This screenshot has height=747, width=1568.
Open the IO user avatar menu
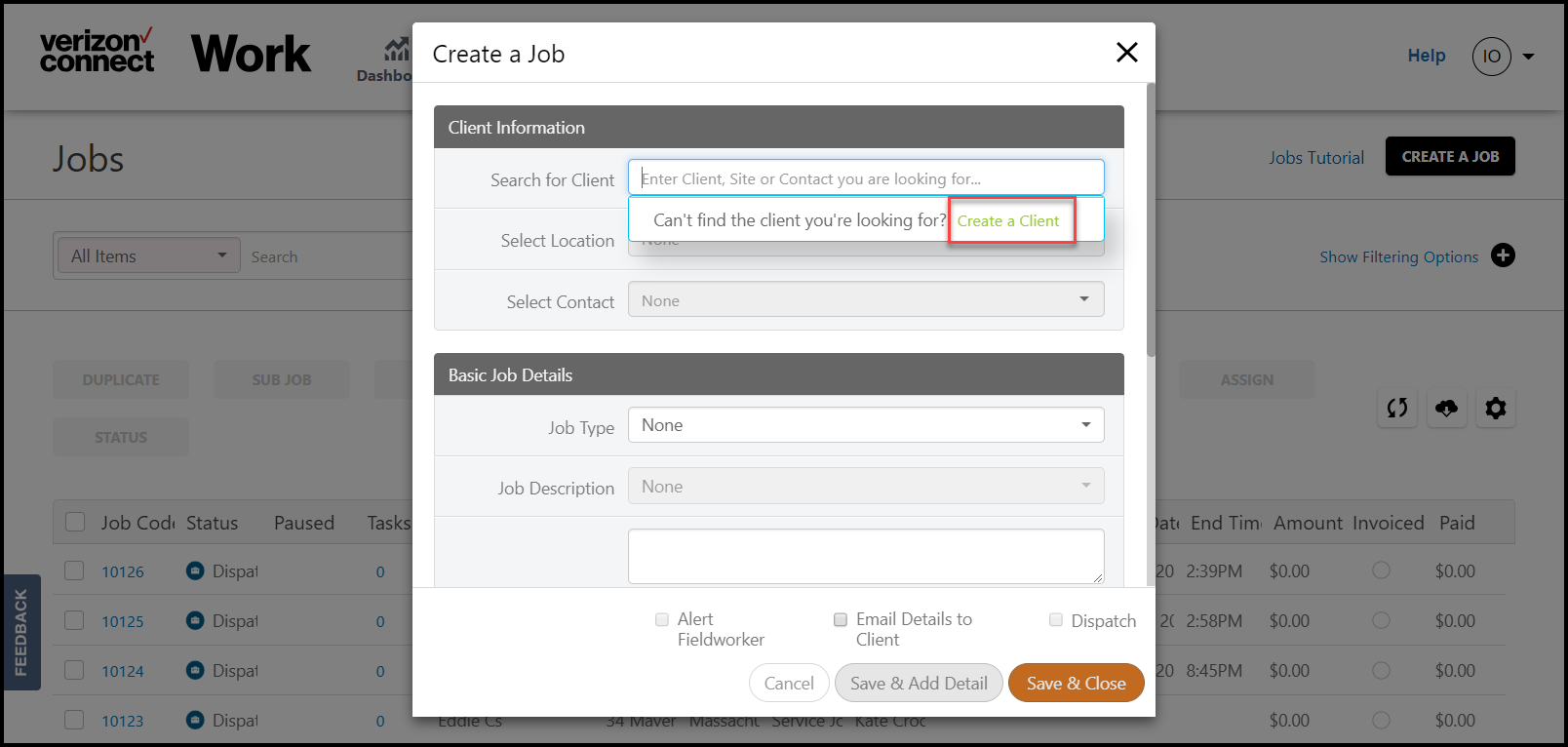(1491, 57)
